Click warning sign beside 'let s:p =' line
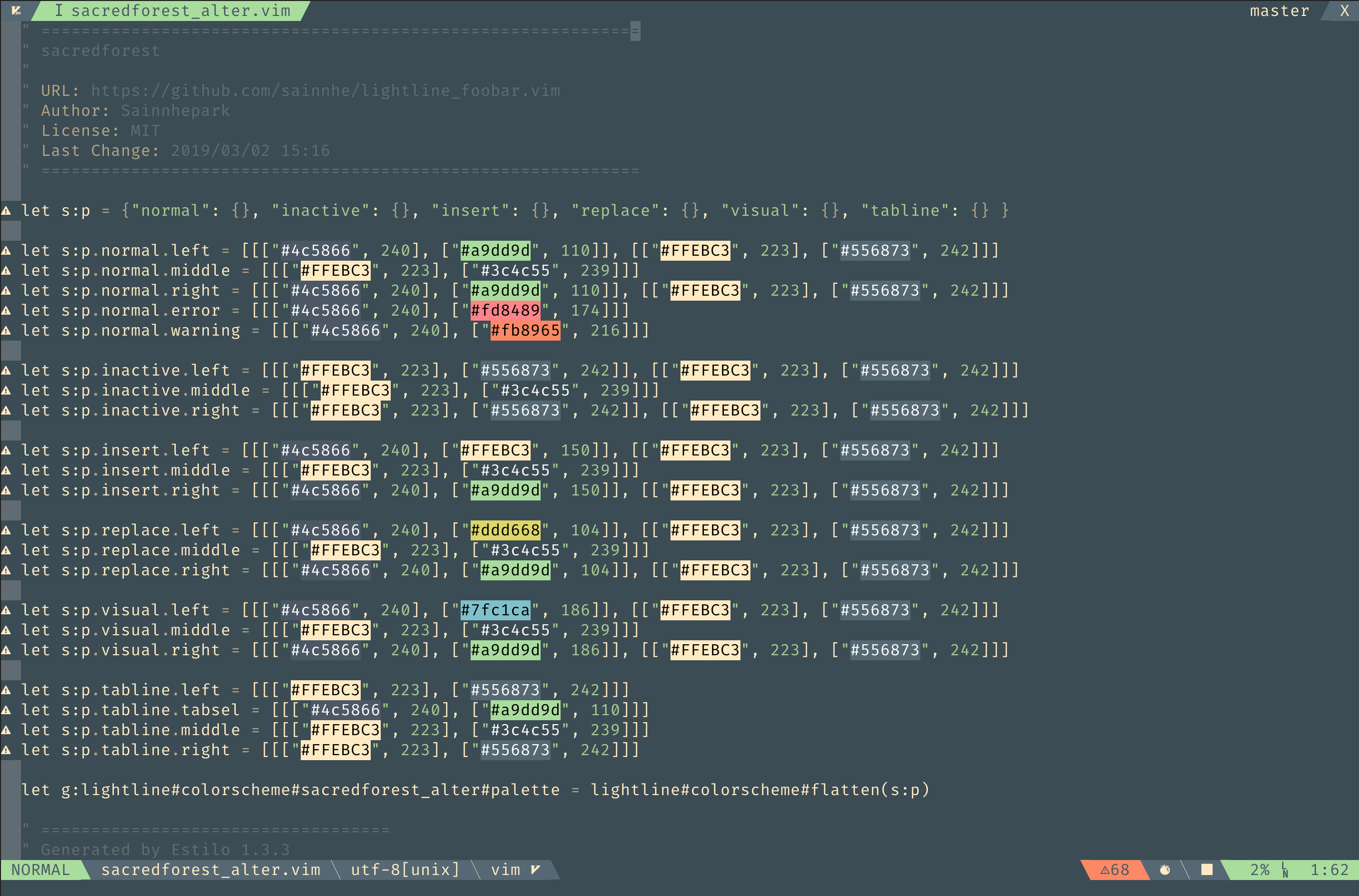Viewport: 1359px width, 896px height. [x=6, y=211]
